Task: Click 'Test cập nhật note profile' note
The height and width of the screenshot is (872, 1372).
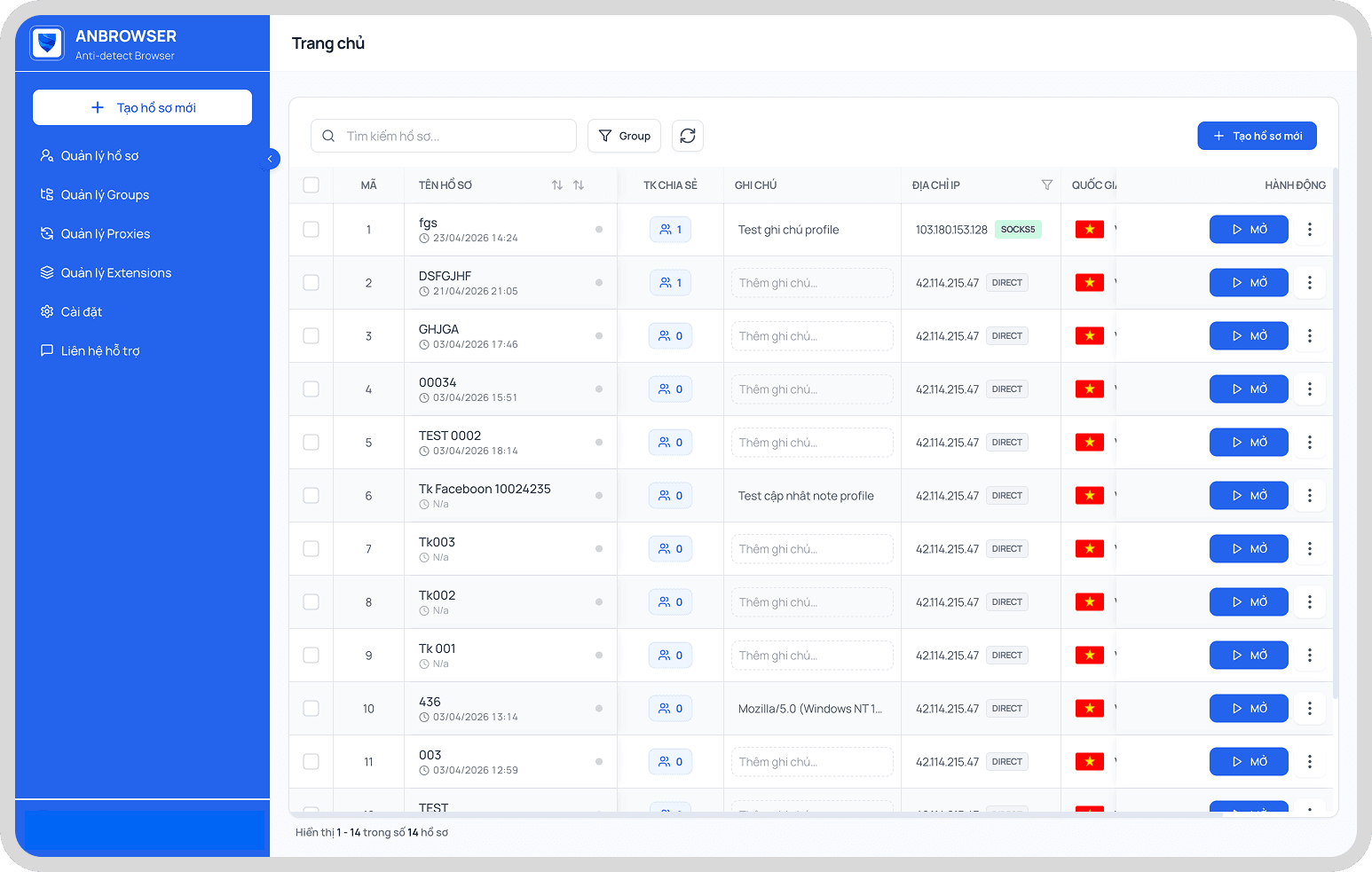Action: [x=806, y=496]
